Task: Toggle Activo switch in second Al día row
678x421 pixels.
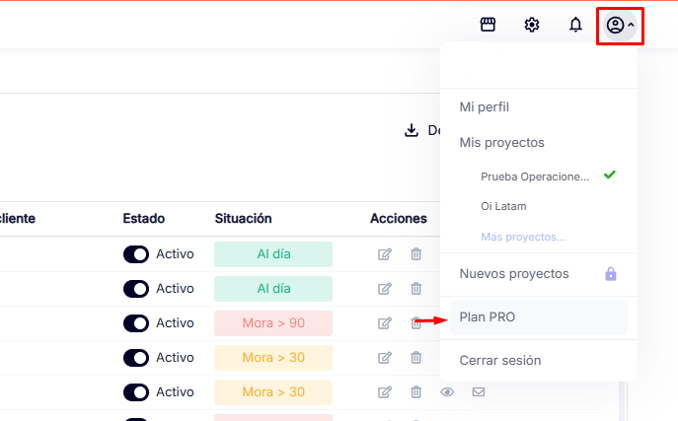Action: 136,289
